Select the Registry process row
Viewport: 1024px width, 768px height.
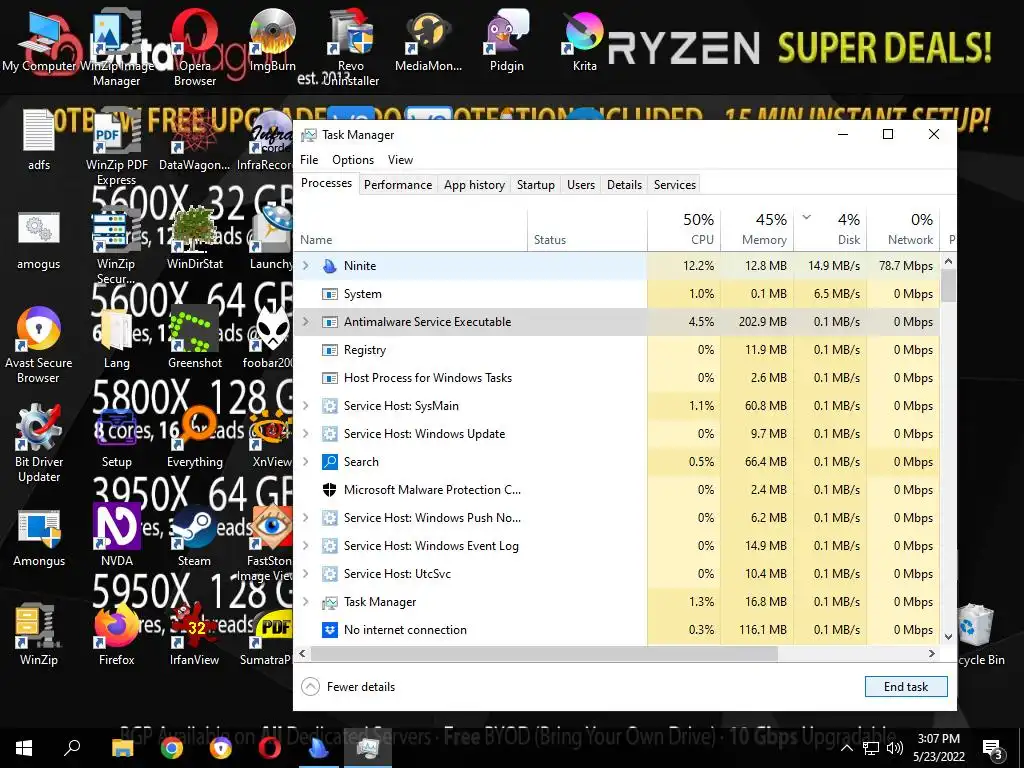(616, 350)
